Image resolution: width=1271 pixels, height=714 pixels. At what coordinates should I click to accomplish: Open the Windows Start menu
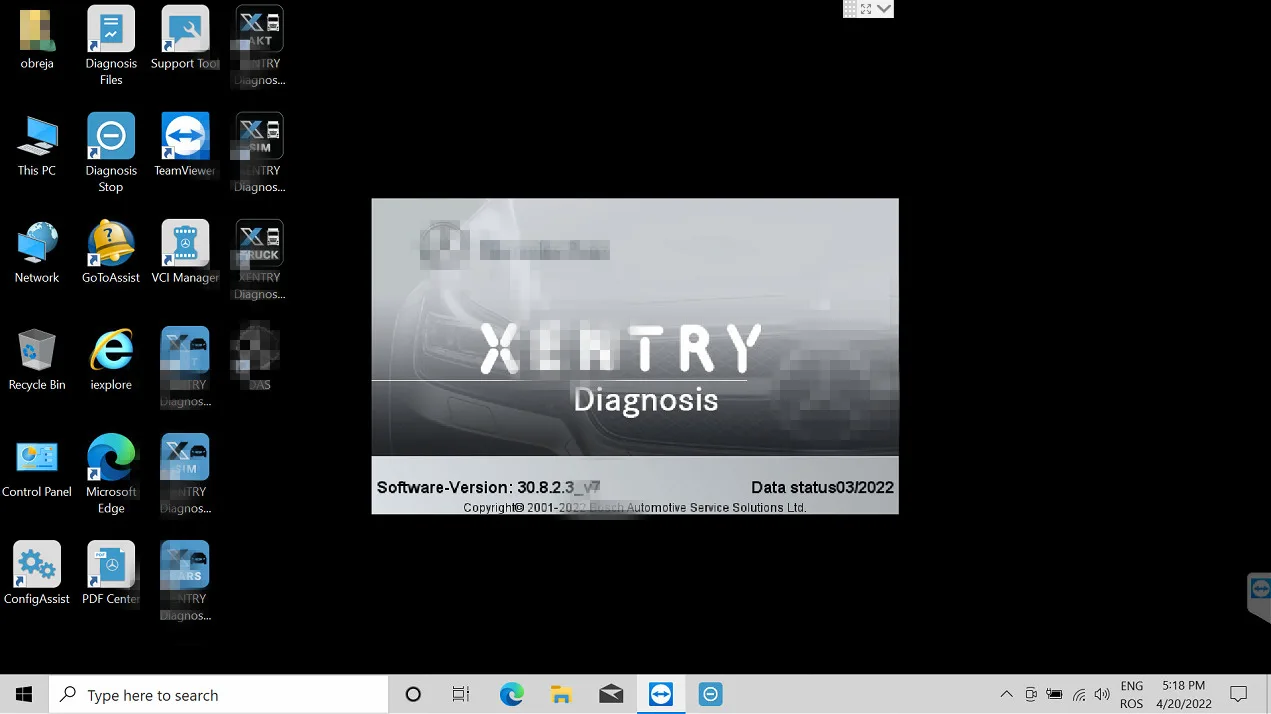point(24,695)
